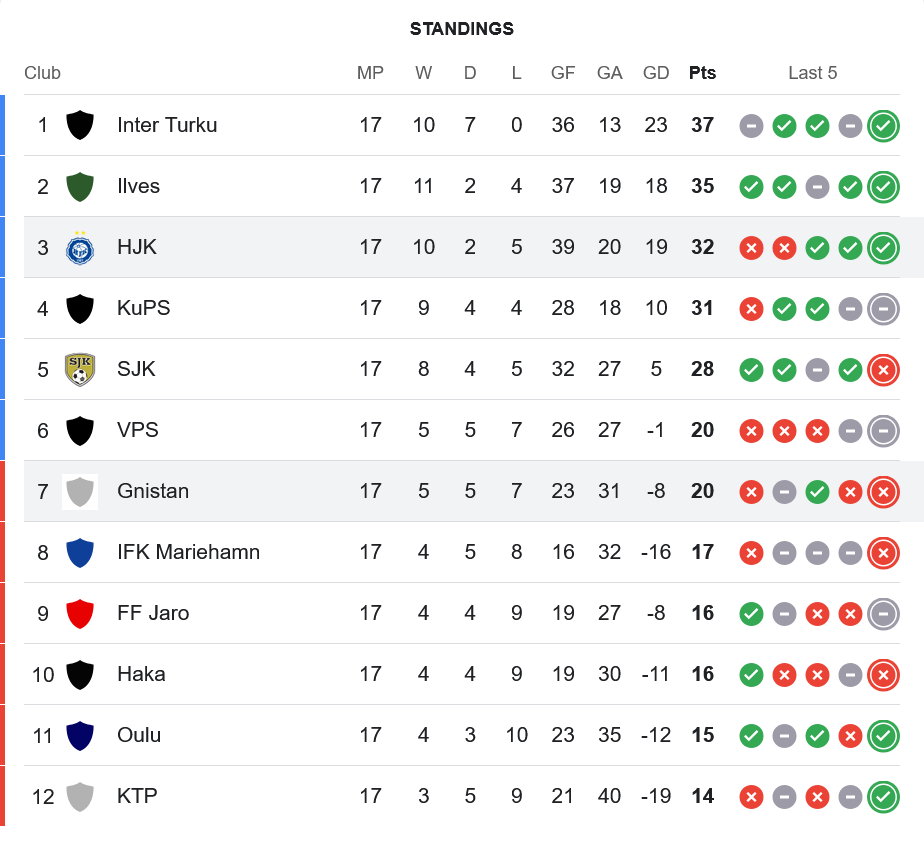Open KTP's most recent win icon

tap(883, 797)
